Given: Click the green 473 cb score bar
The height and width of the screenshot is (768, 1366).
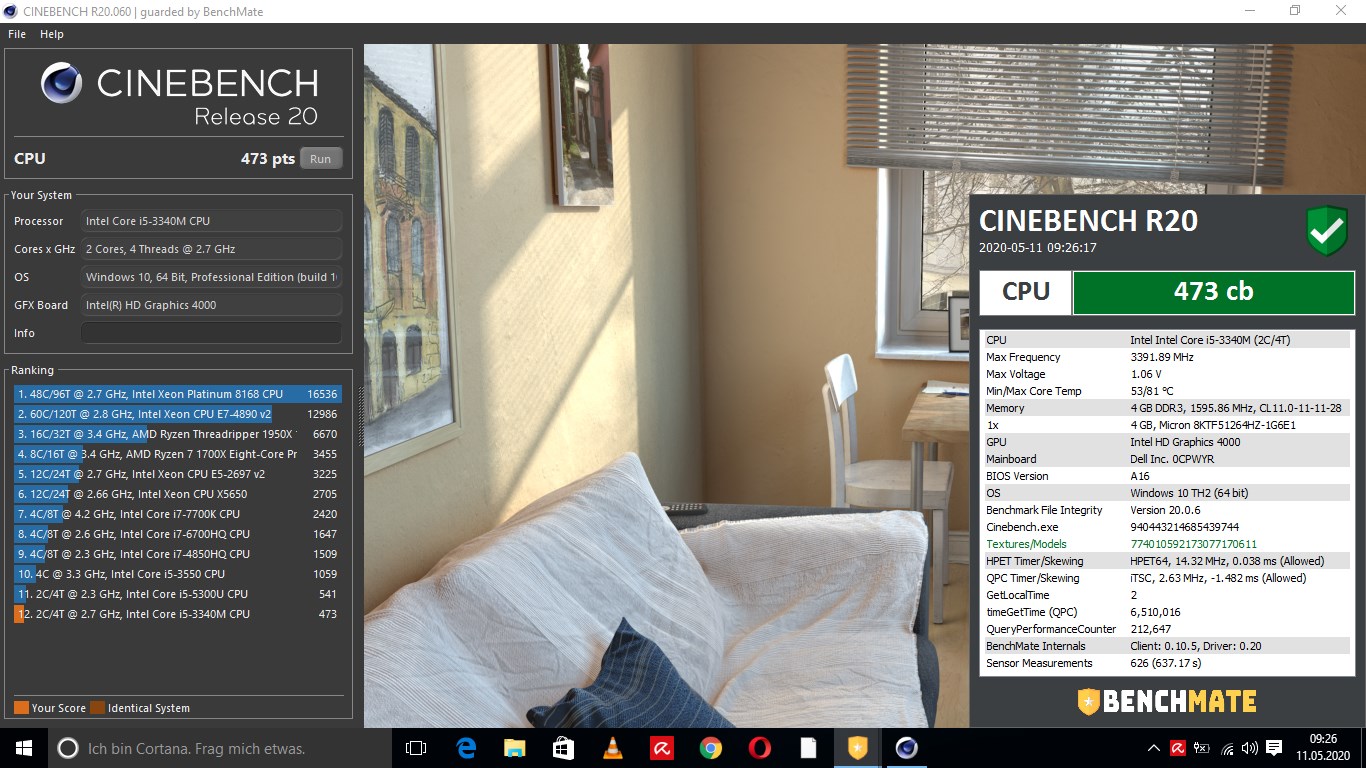Looking at the screenshot, I should pyautogui.click(x=1213, y=292).
